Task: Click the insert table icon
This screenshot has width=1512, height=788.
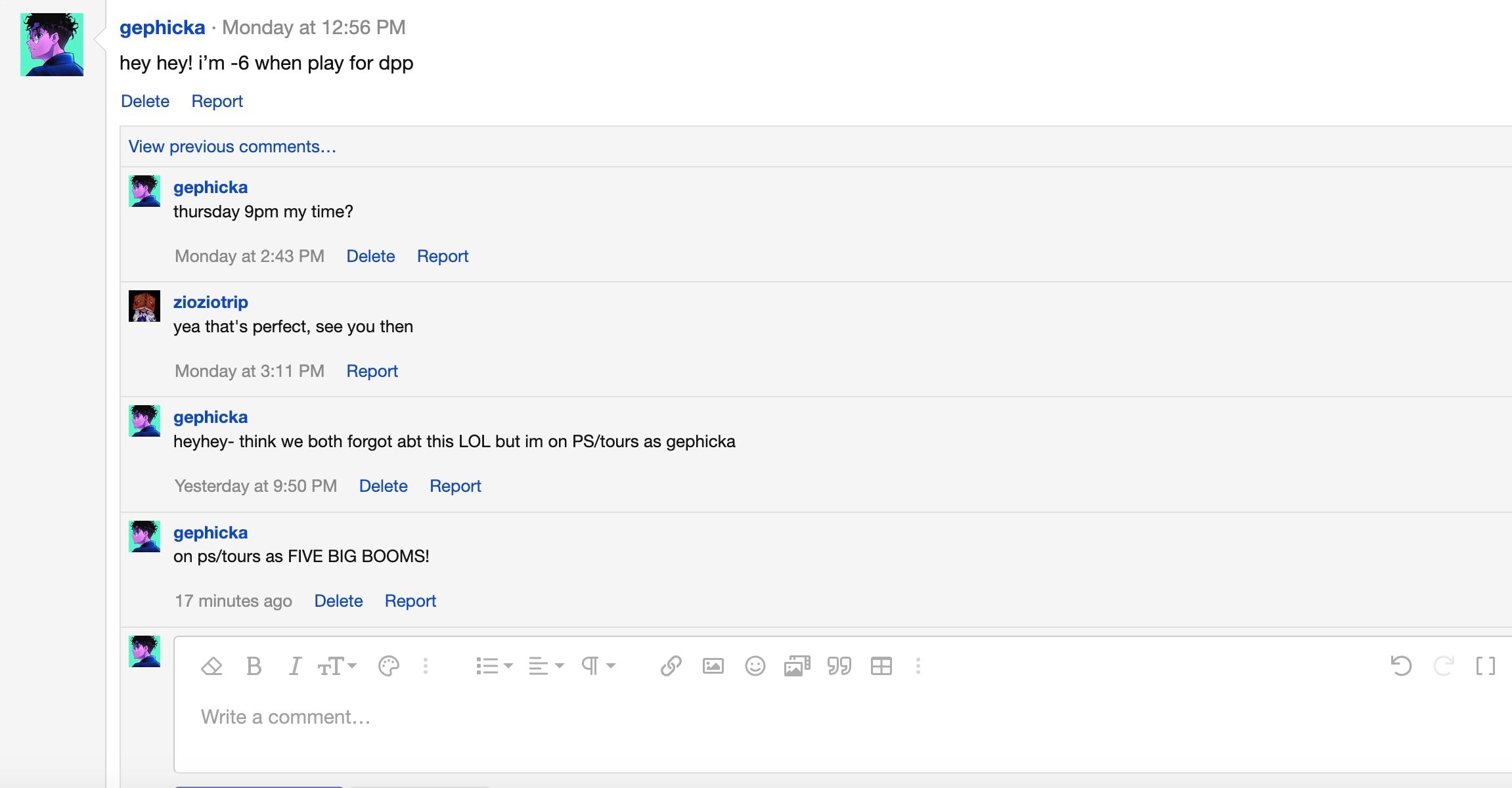Action: pyautogui.click(x=881, y=667)
